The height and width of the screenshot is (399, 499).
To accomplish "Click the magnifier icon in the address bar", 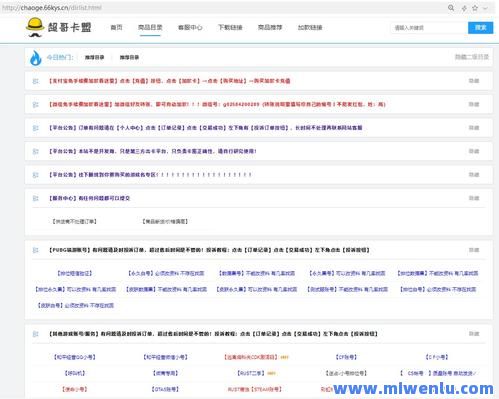I will click(451, 8).
